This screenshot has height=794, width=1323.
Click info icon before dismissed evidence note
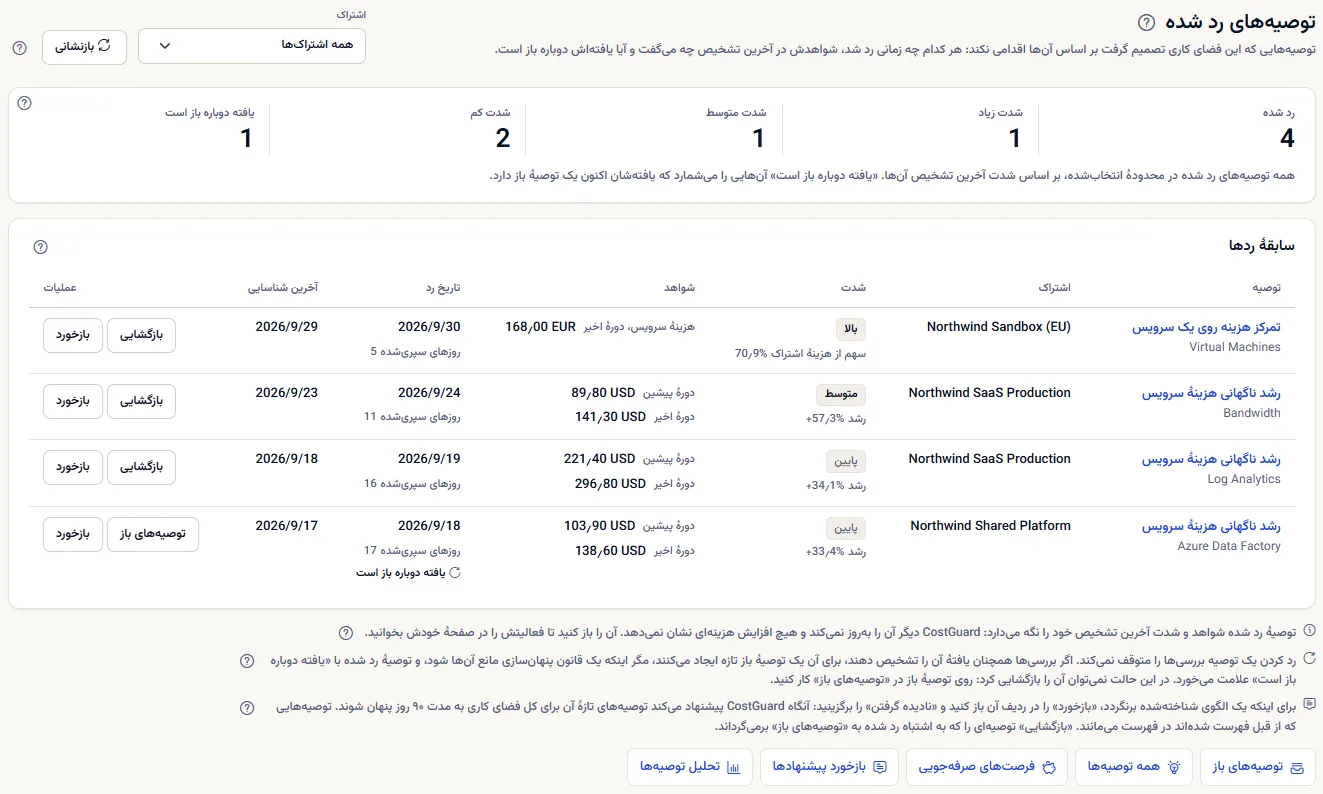pos(1310,631)
